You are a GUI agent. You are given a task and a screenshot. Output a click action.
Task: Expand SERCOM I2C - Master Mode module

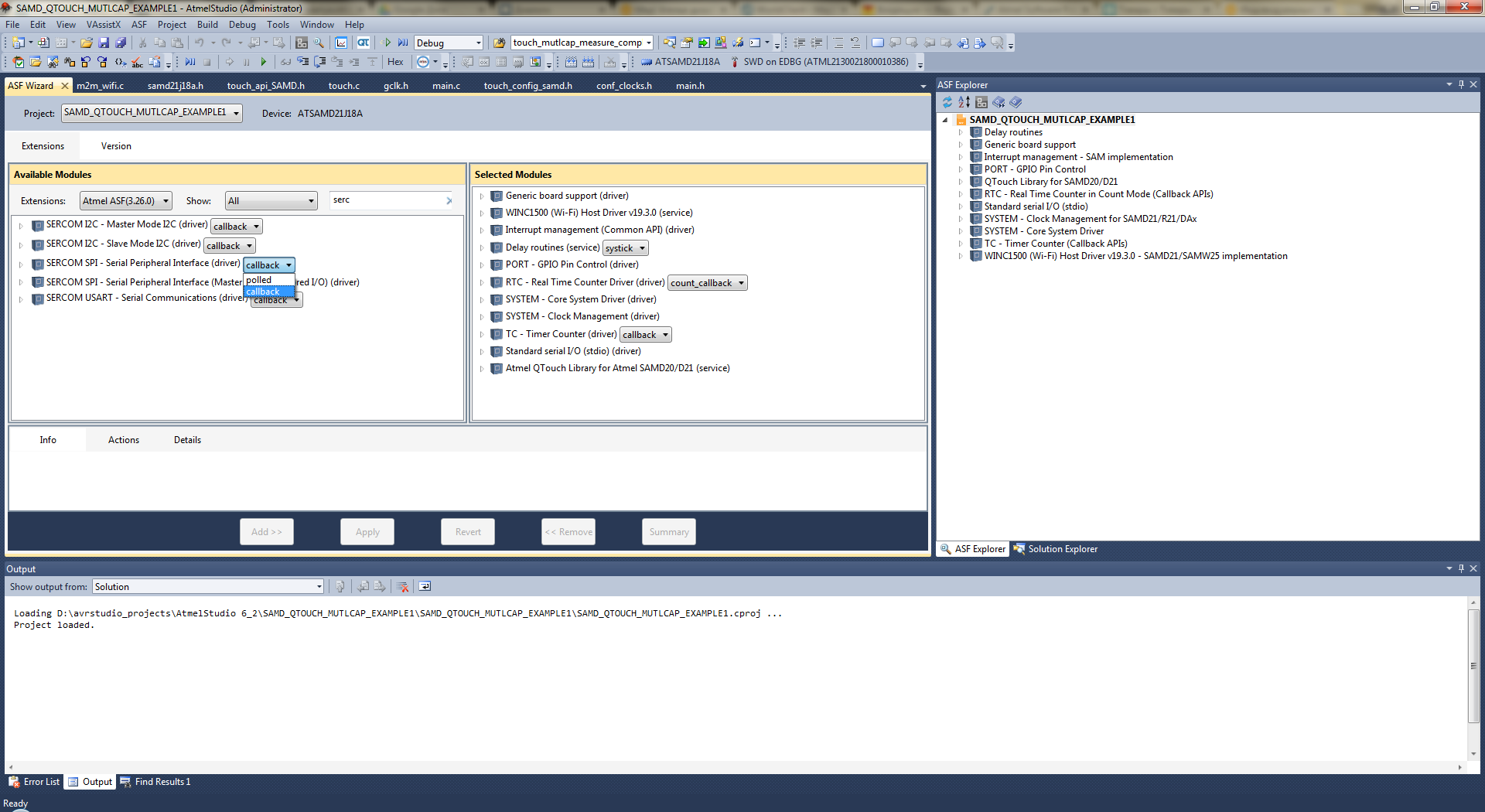tap(21, 226)
